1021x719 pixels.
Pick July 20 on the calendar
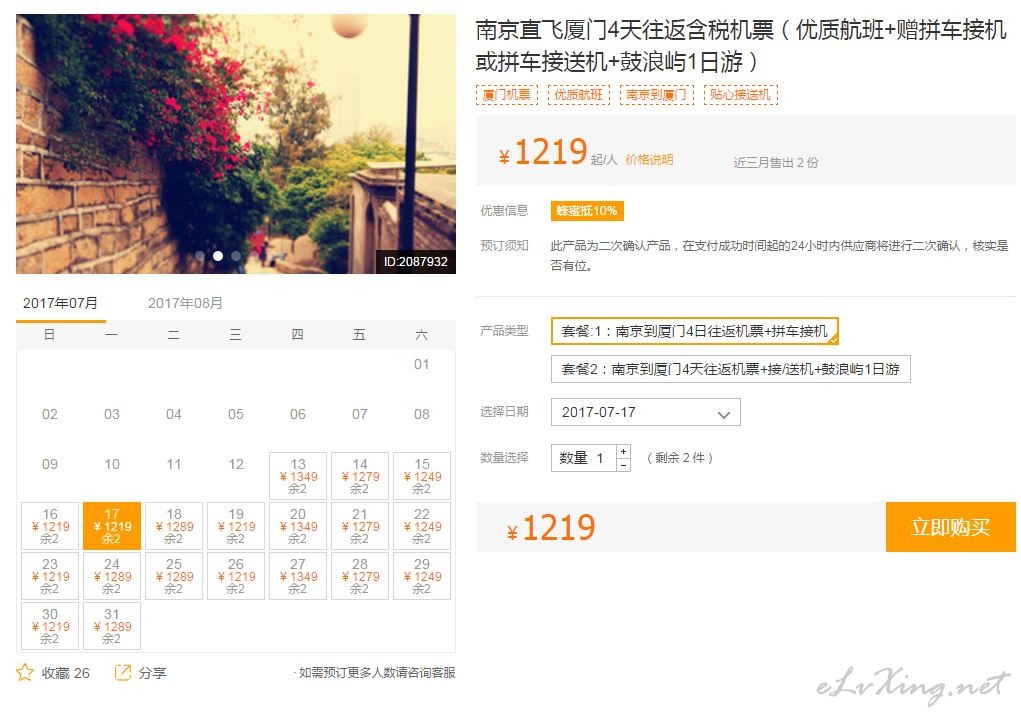click(298, 526)
